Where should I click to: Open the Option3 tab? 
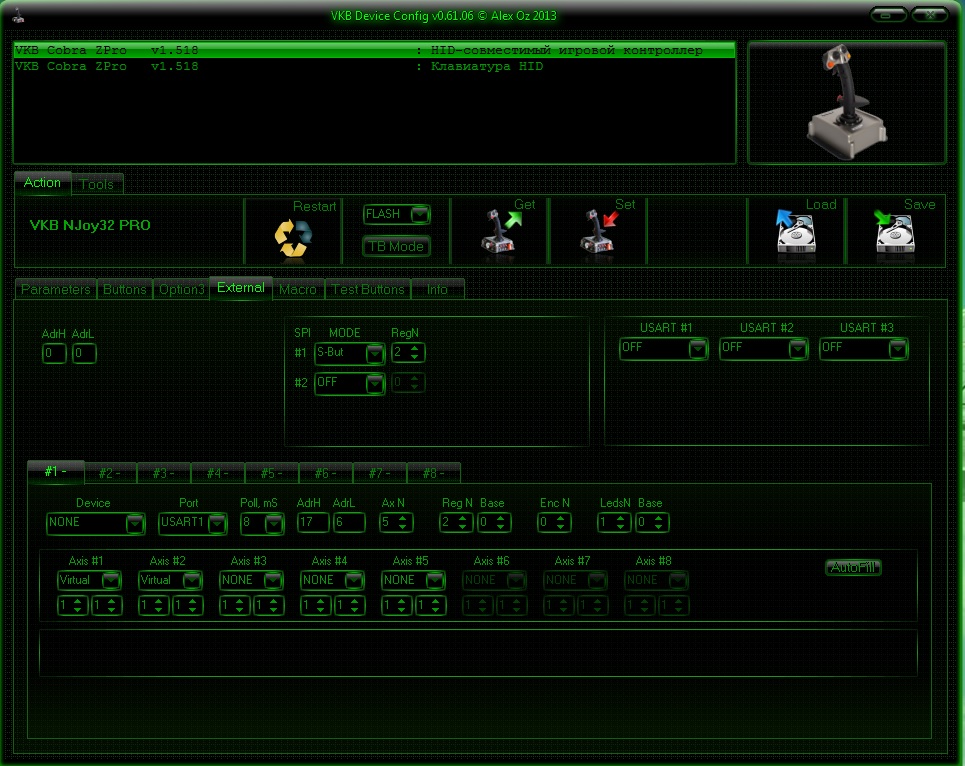click(x=182, y=289)
